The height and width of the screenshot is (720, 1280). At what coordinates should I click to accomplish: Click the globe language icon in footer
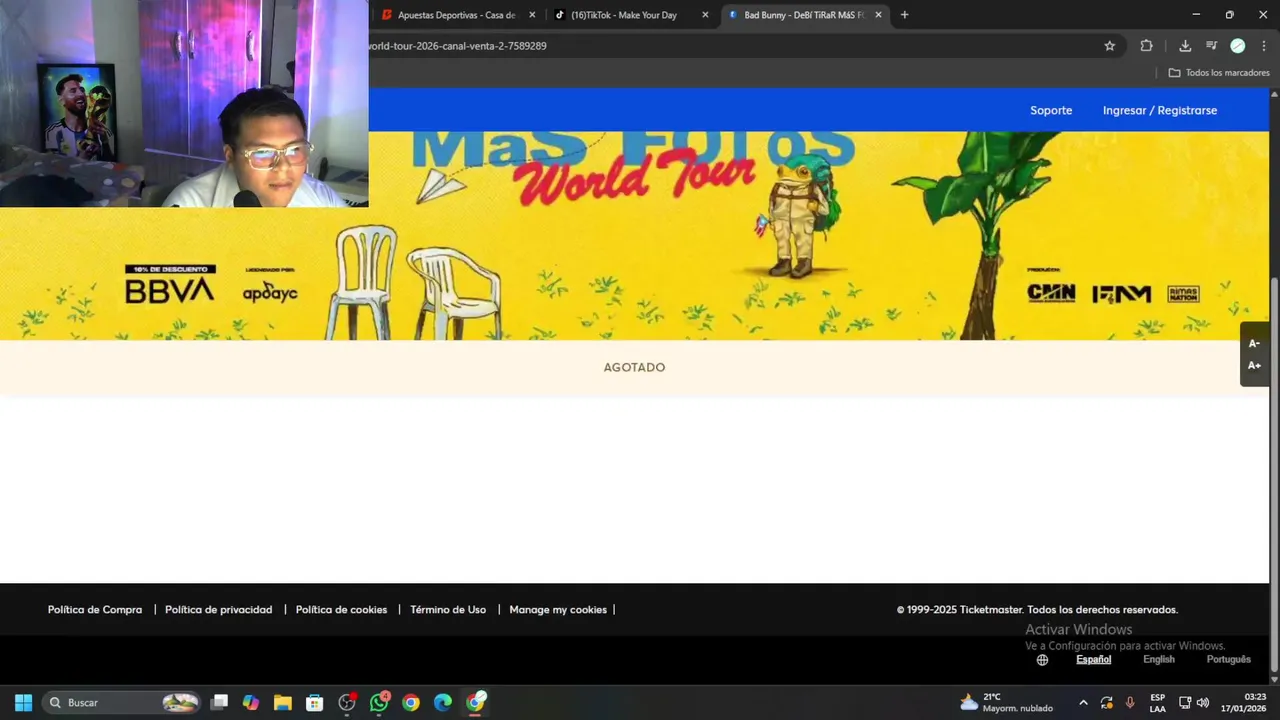[x=1042, y=660]
